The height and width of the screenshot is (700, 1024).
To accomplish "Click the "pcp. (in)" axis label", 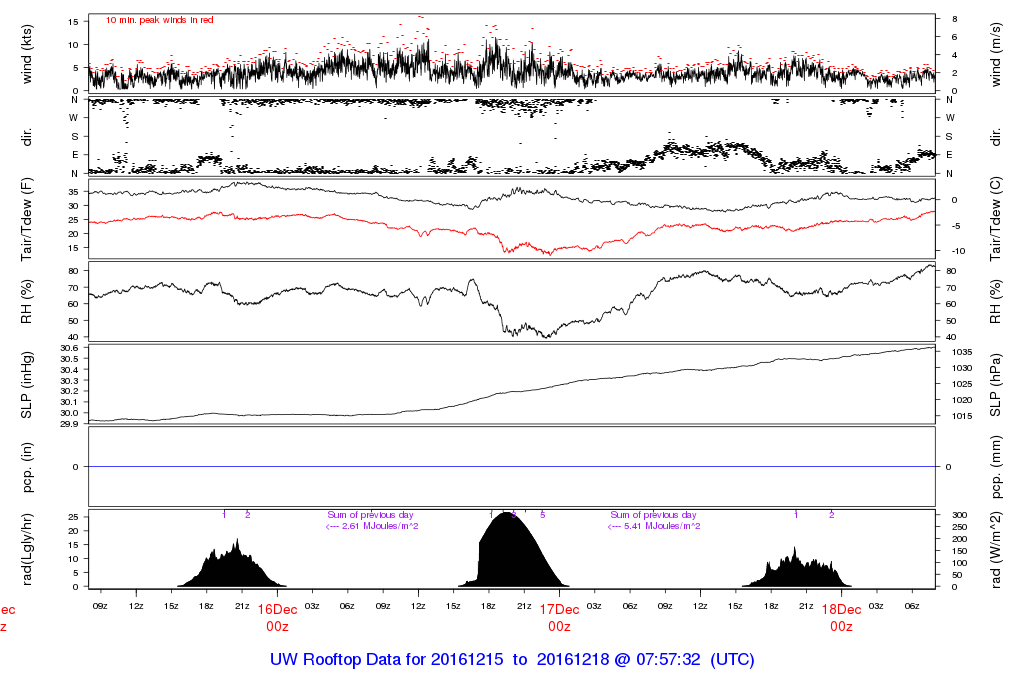I will pos(27,468).
